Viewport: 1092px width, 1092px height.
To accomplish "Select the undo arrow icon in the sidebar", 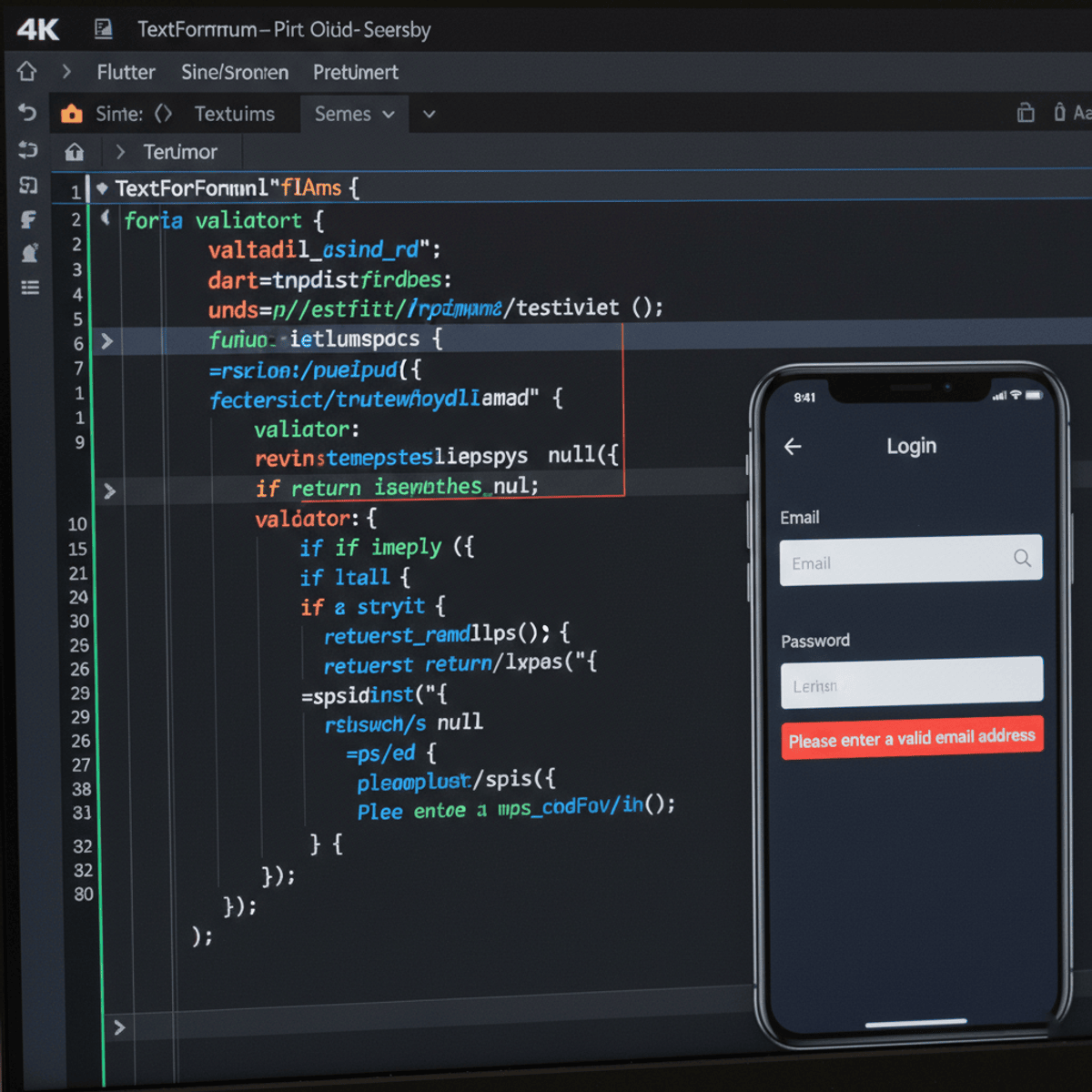I will point(27,113).
